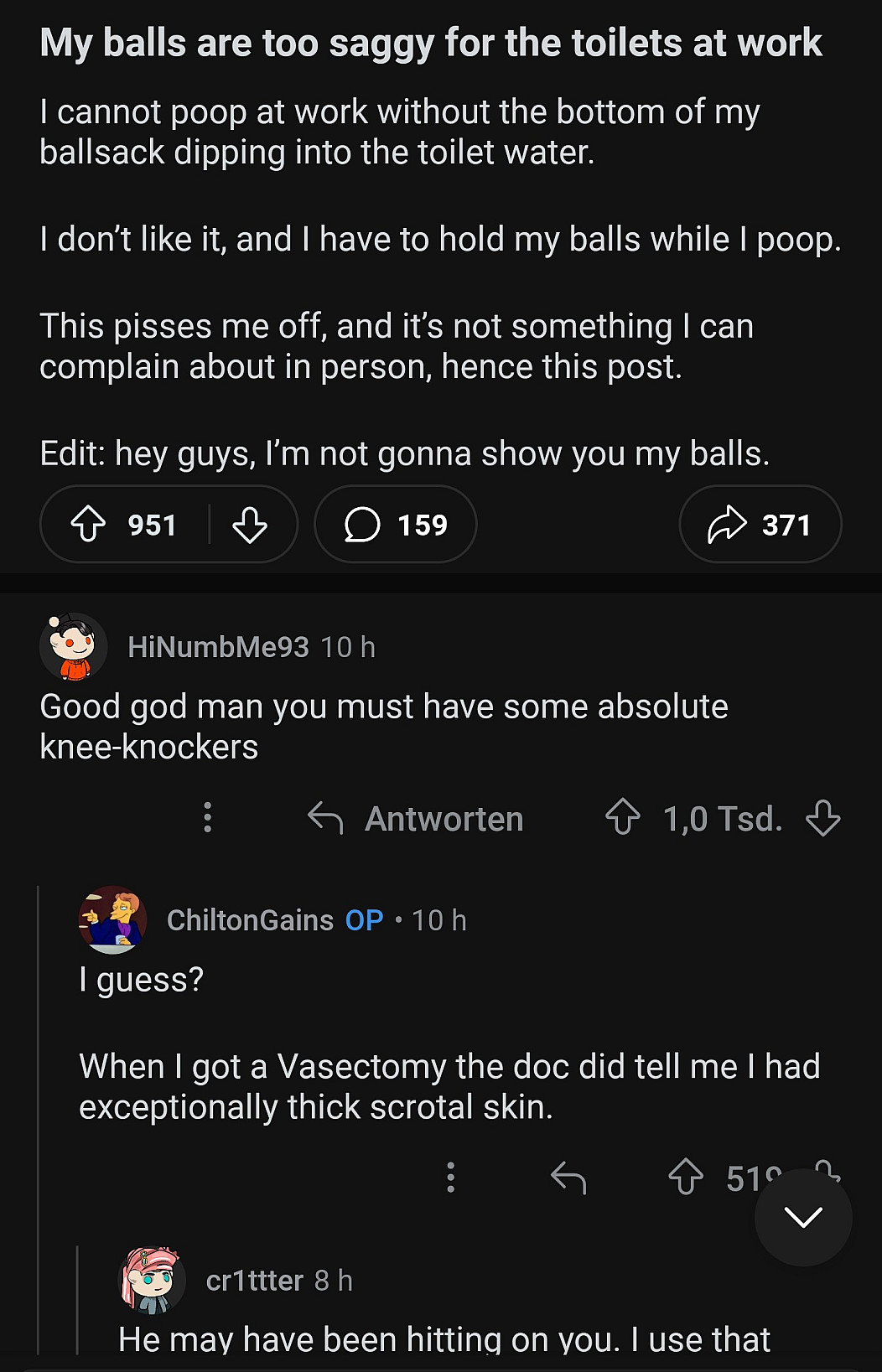The width and height of the screenshot is (882, 1372).
Task: Reply to ChiltonGains' comment with arrow icon
Action: pos(568,1177)
